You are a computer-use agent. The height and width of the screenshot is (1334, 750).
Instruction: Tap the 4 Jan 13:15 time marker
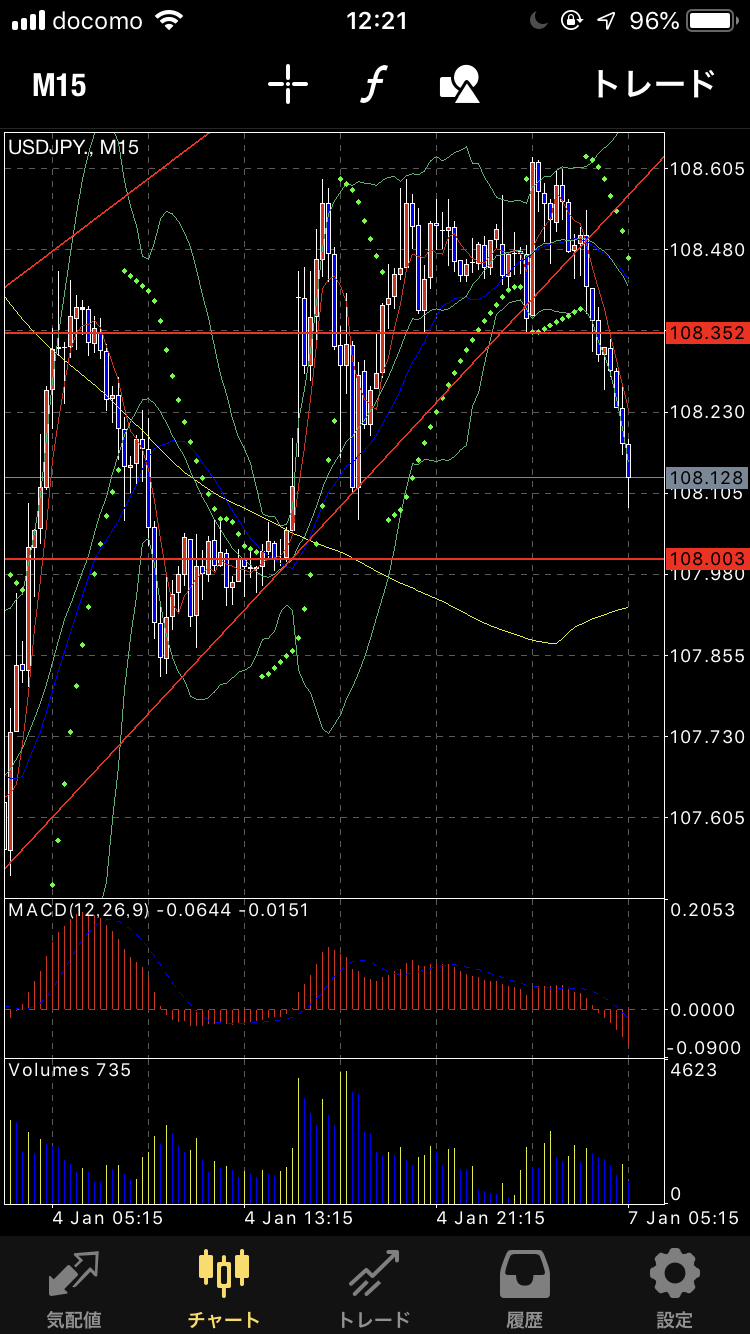[300, 1218]
